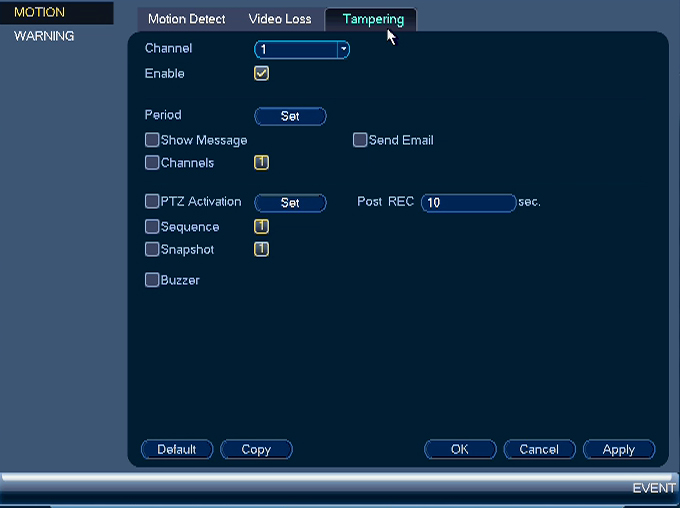
Task: Toggle channel 1 box next to Channels
Action: coord(261,163)
